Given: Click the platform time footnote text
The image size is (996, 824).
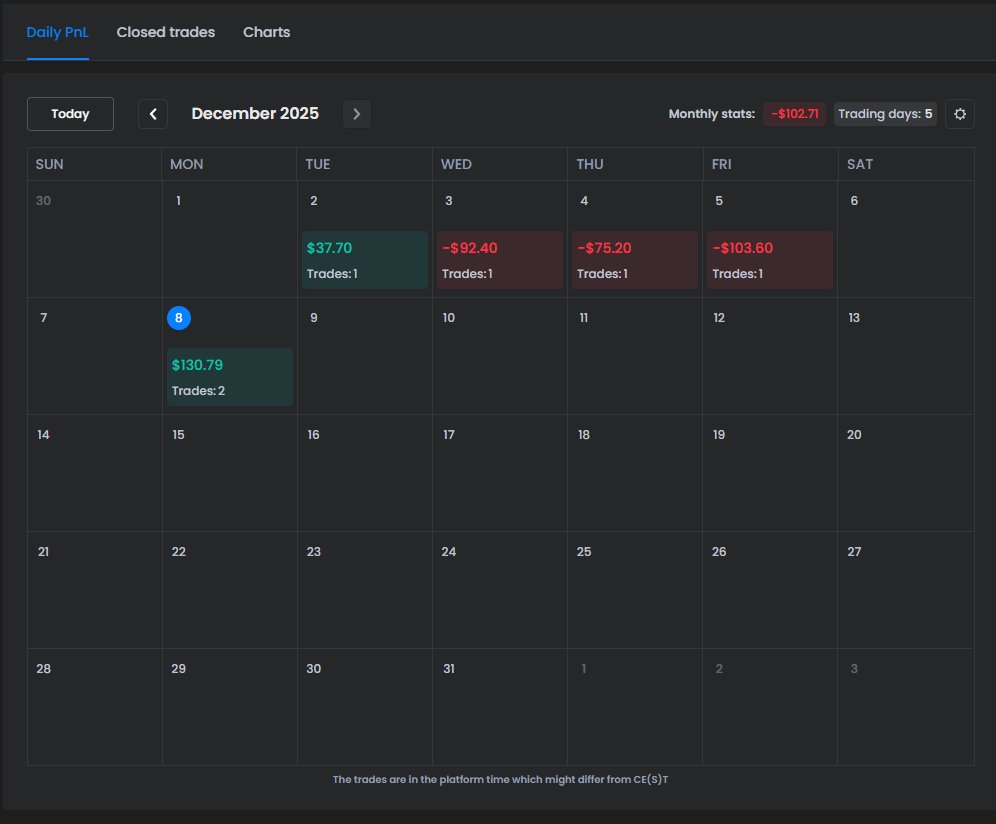Looking at the screenshot, I should pos(501,780).
